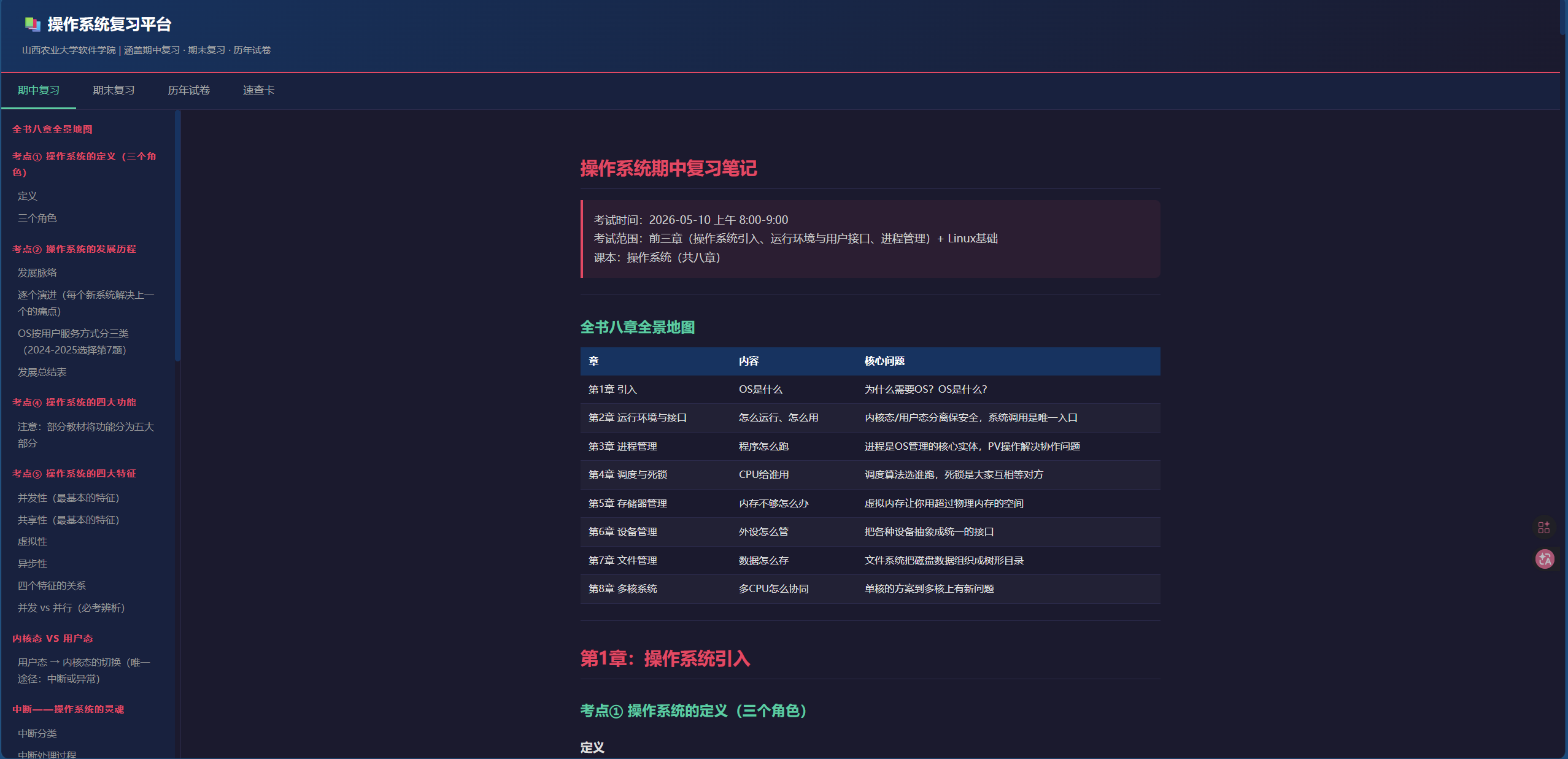Go to sidebar item 三个角色
This screenshot has height=759, width=1568.
(37, 218)
